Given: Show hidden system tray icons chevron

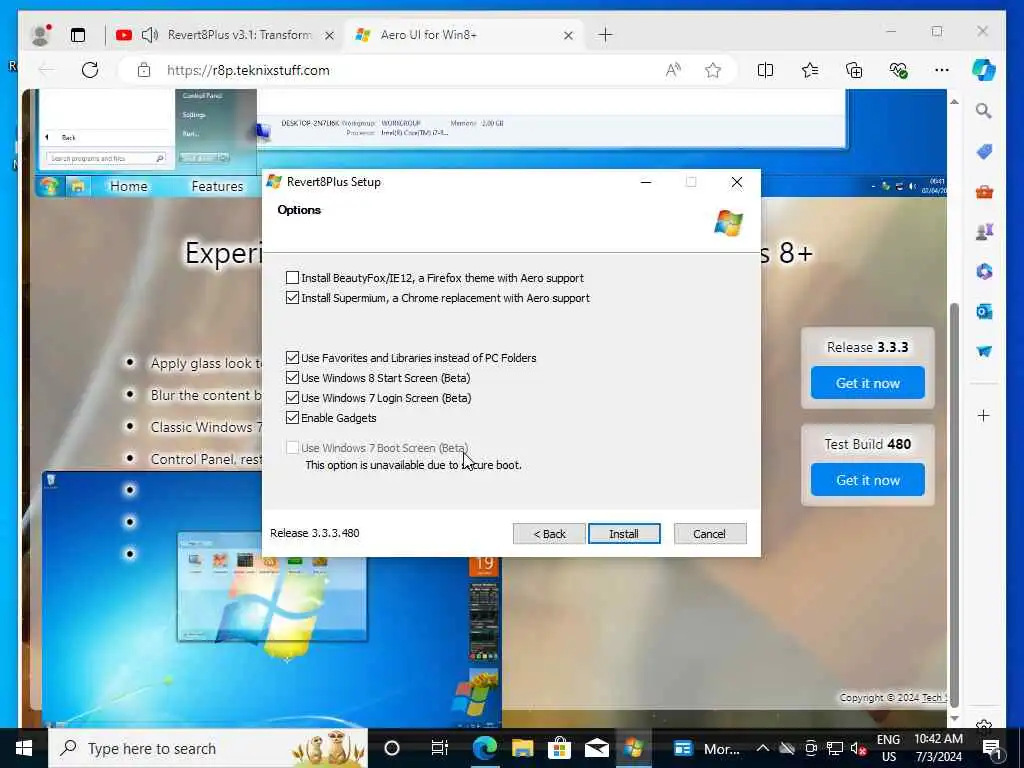Looking at the screenshot, I should [x=762, y=748].
